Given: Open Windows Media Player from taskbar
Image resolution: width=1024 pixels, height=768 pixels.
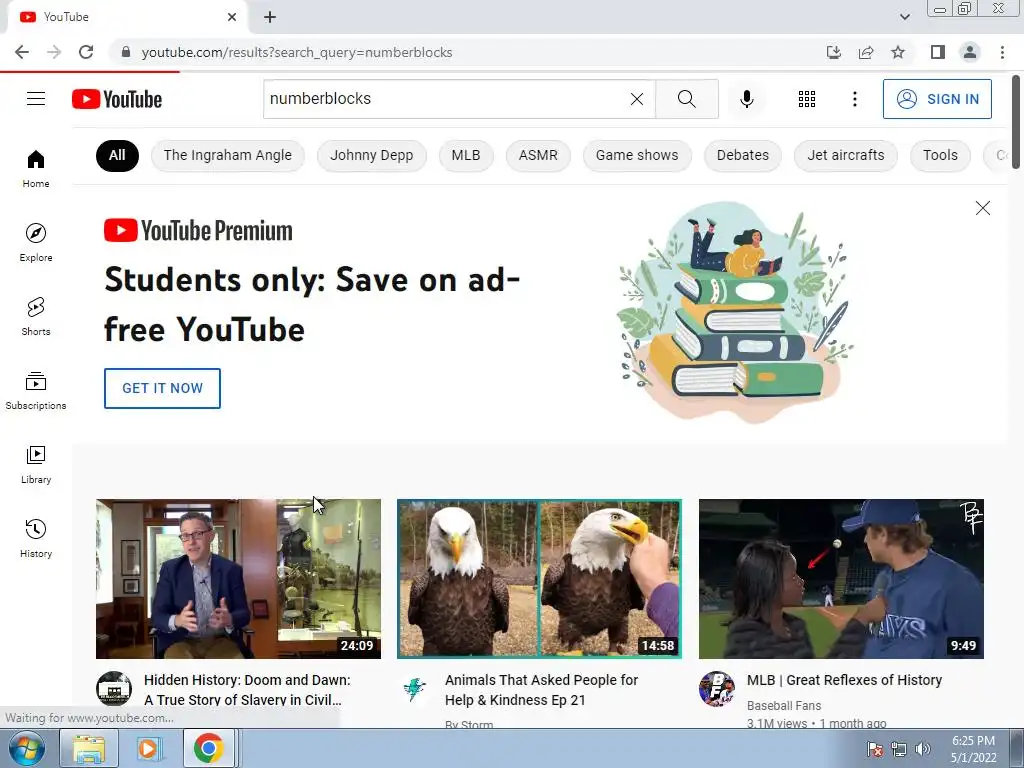Looking at the screenshot, I should coord(149,748).
